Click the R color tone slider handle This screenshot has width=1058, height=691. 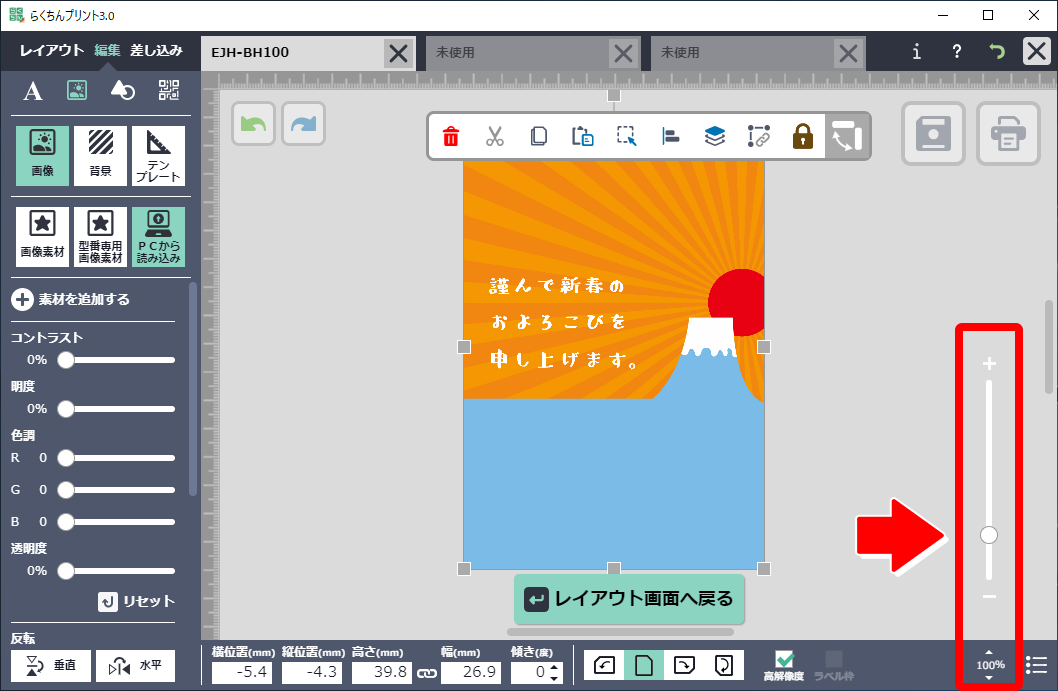click(x=65, y=458)
